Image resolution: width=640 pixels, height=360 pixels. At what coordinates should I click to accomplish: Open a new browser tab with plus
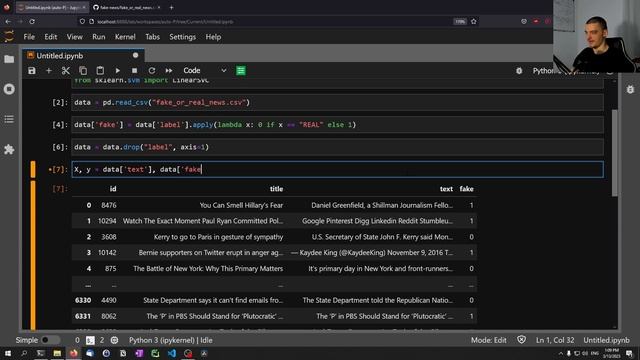tap(171, 7)
